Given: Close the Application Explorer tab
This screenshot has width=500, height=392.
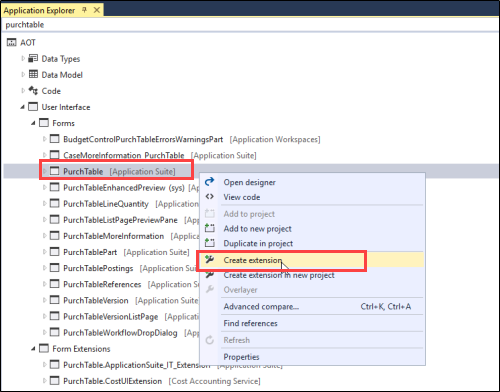Looking at the screenshot, I should pos(97,10).
